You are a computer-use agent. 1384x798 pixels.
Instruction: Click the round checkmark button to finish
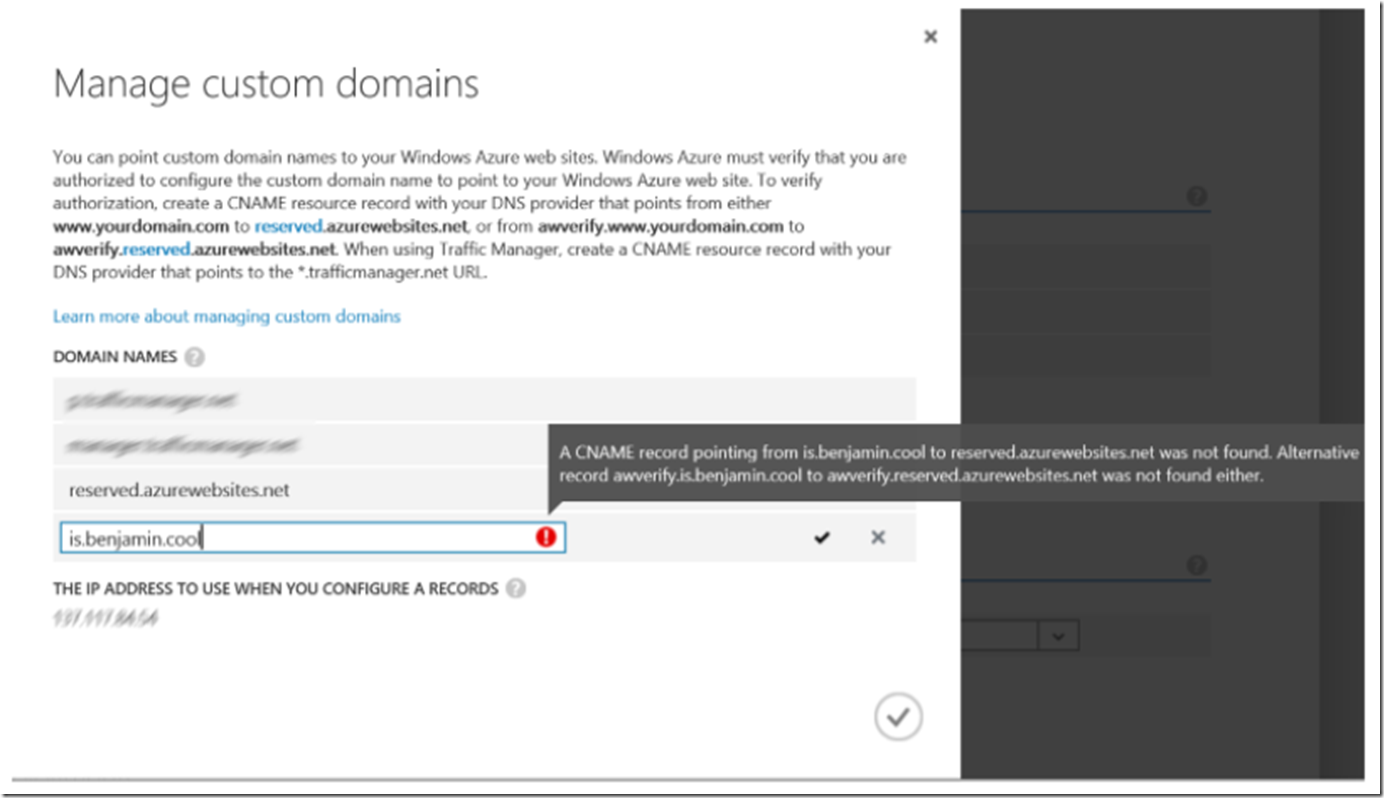tap(898, 716)
